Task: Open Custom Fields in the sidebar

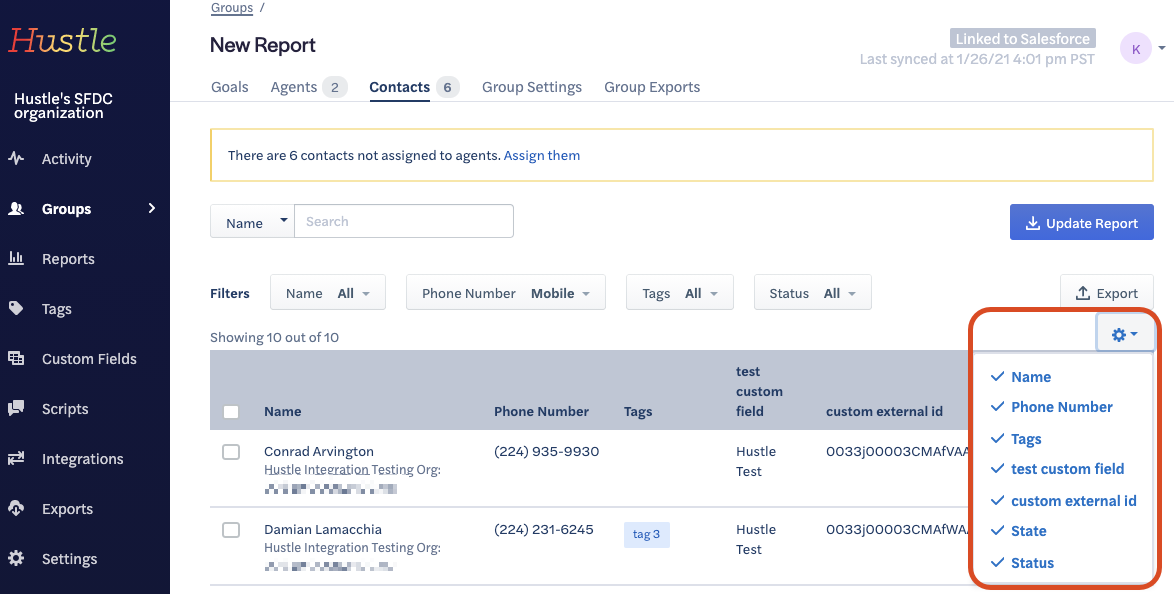Action: click(x=89, y=359)
